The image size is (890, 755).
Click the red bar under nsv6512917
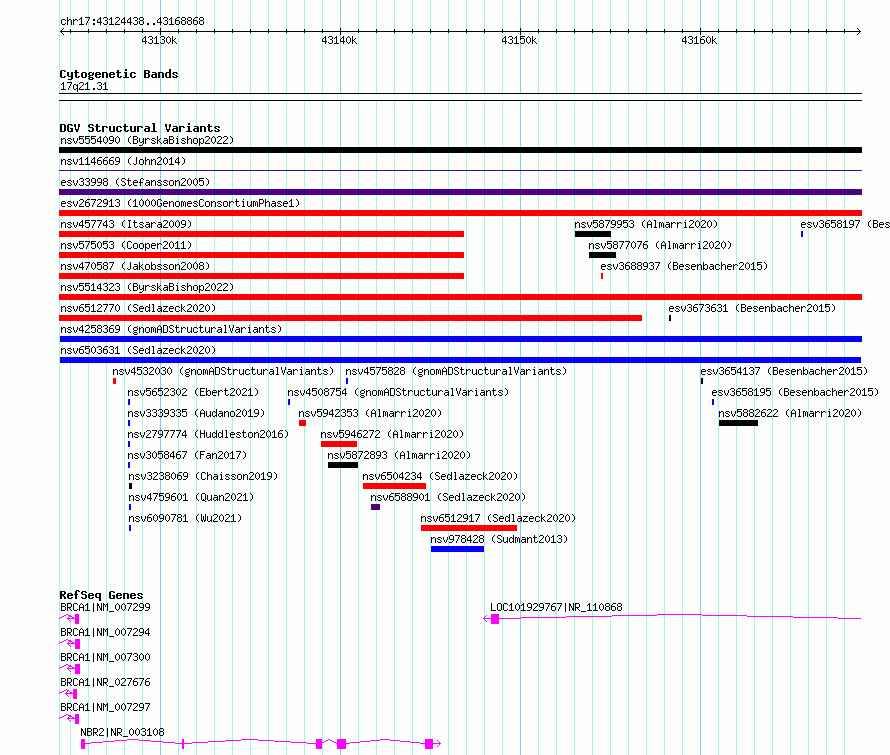coord(469,528)
